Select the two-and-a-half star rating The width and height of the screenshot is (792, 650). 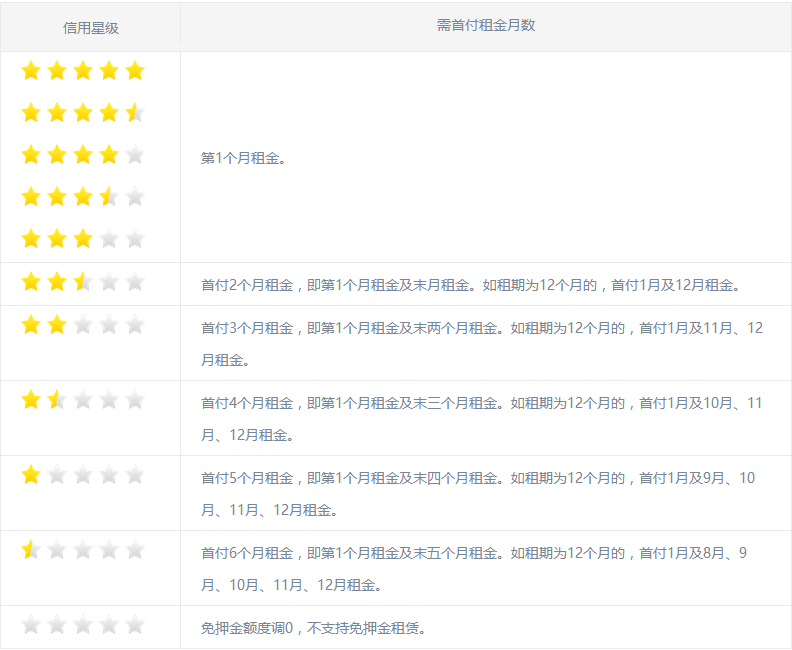(x=83, y=283)
